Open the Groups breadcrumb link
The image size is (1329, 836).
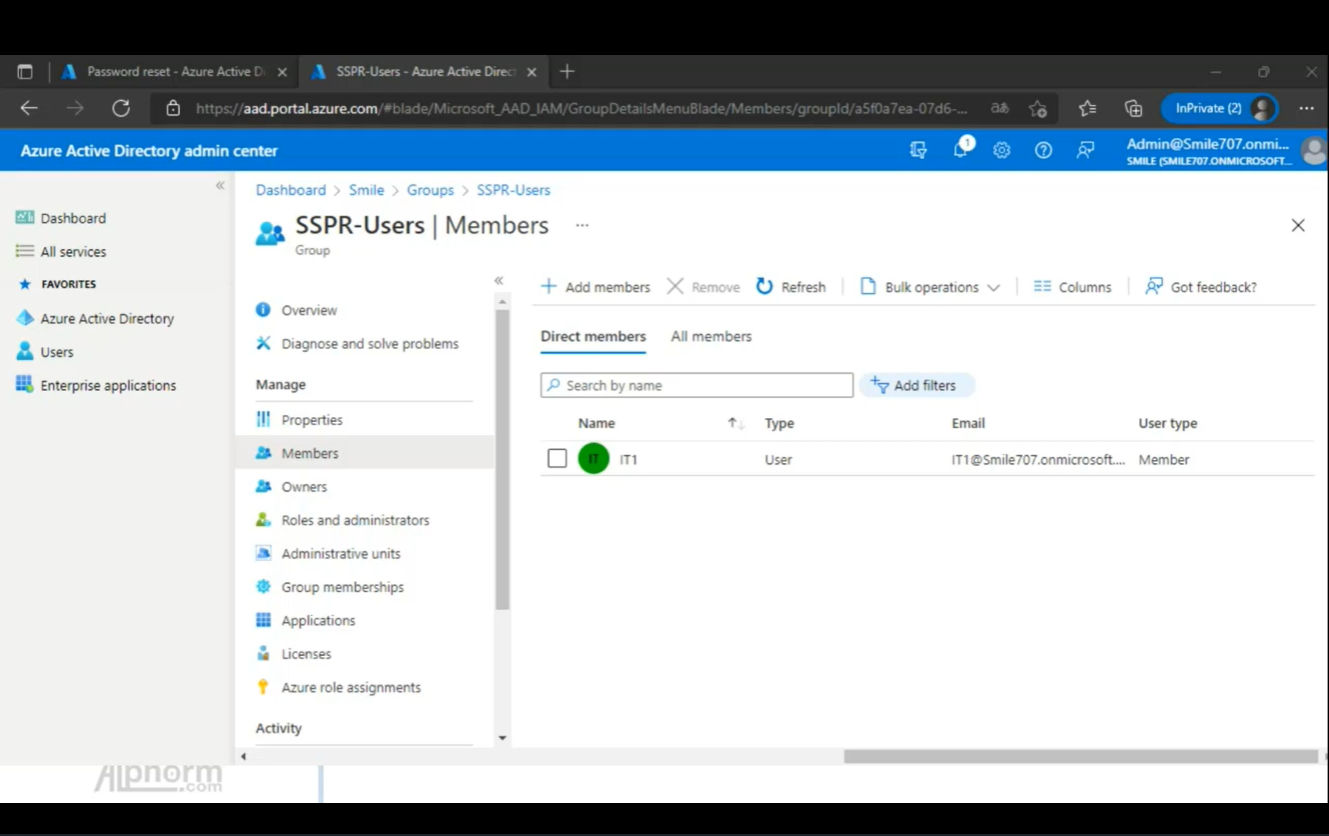click(x=430, y=190)
